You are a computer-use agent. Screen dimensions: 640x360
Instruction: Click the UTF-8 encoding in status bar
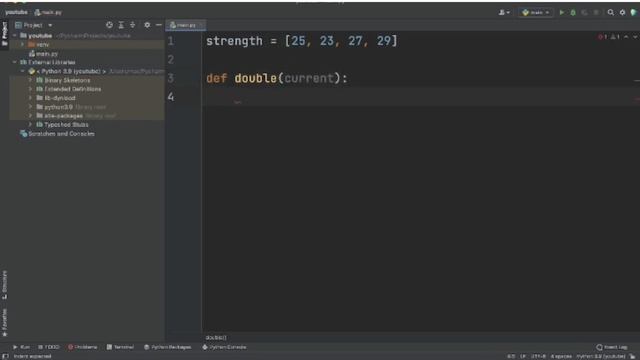coord(539,356)
